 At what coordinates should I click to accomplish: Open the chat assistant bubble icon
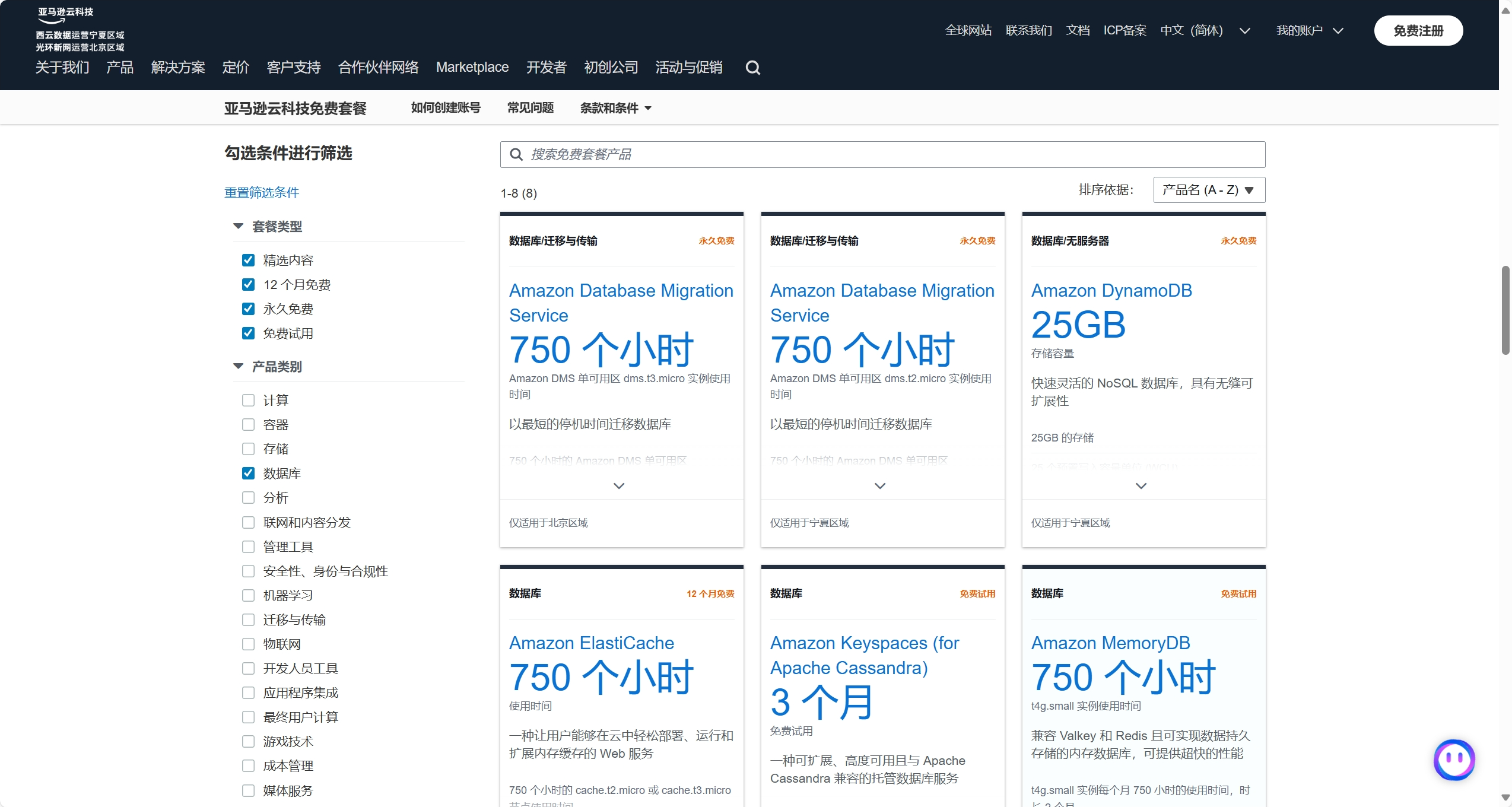(1453, 759)
